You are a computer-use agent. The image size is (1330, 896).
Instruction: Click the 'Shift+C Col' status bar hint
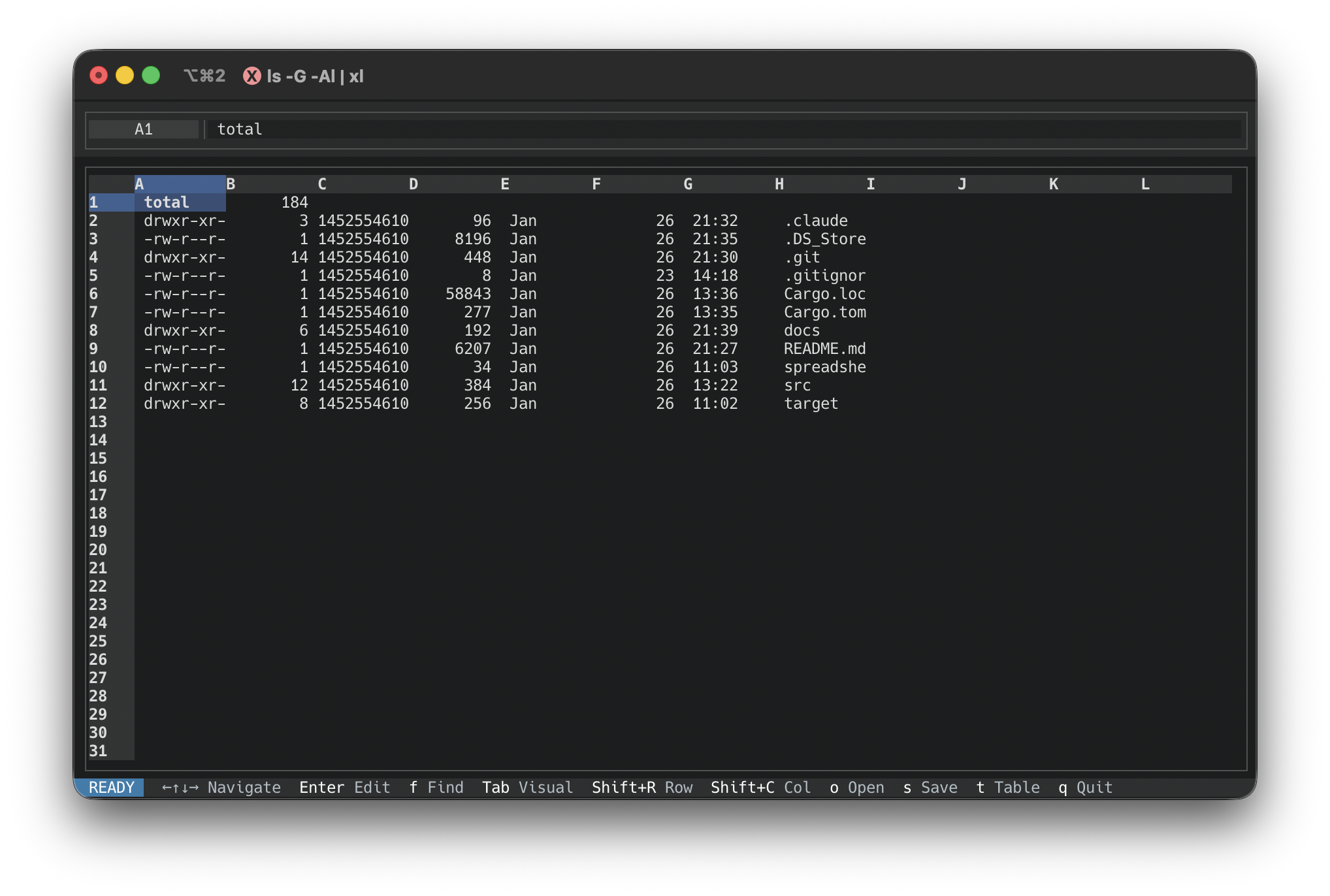[x=761, y=788]
